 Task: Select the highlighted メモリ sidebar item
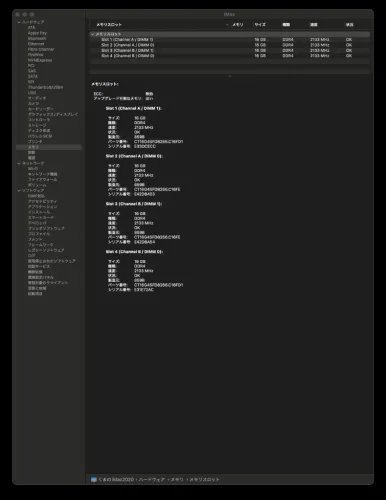pos(49,147)
